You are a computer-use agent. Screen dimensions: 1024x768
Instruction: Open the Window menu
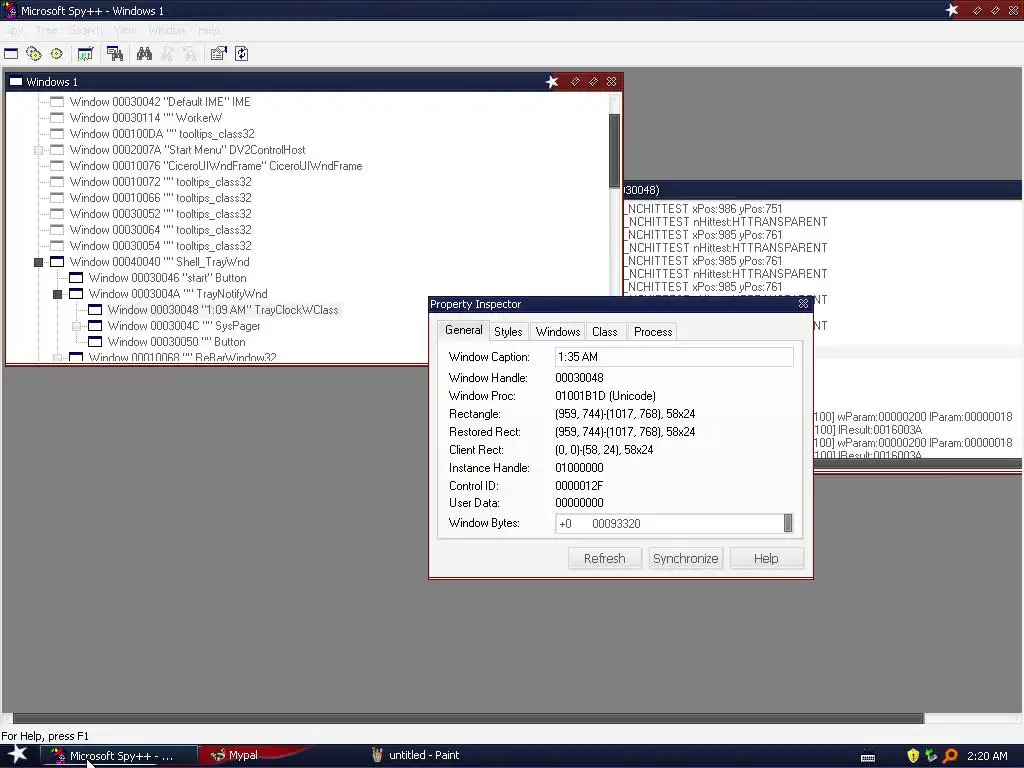tap(167, 30)
